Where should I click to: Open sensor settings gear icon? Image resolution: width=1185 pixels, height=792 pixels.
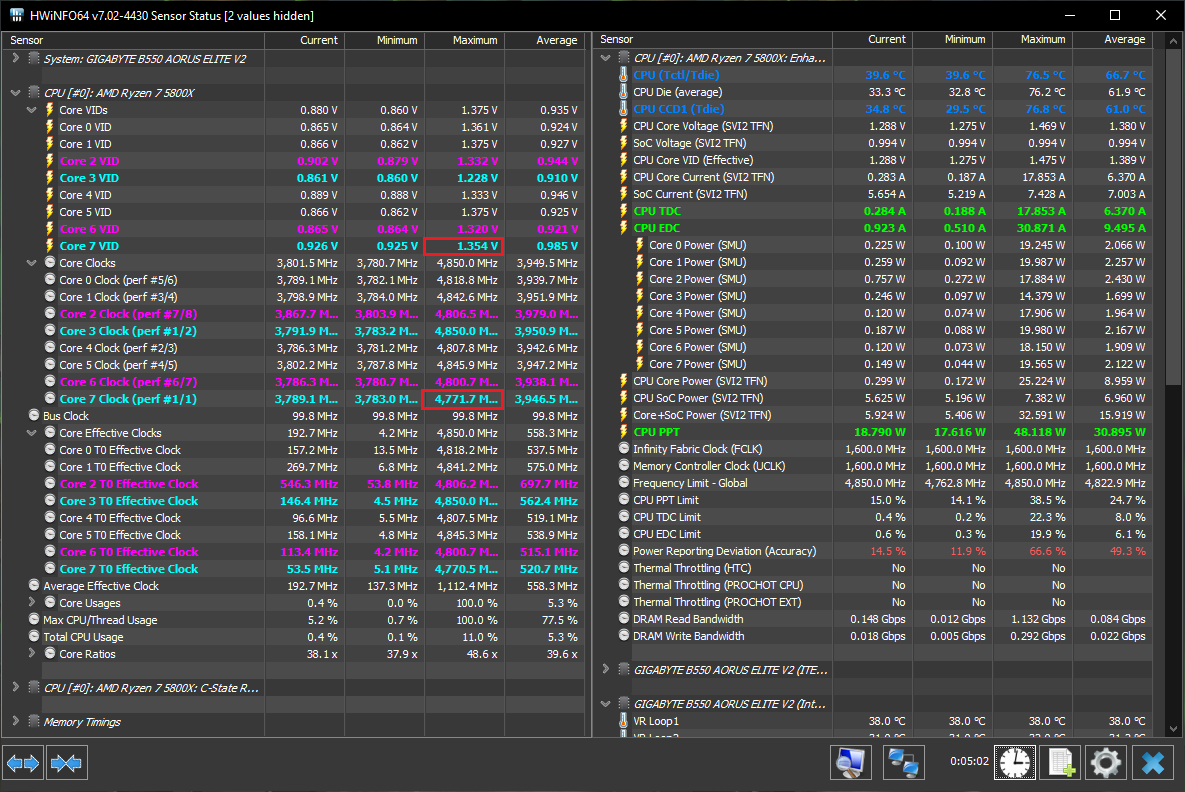1106,763
